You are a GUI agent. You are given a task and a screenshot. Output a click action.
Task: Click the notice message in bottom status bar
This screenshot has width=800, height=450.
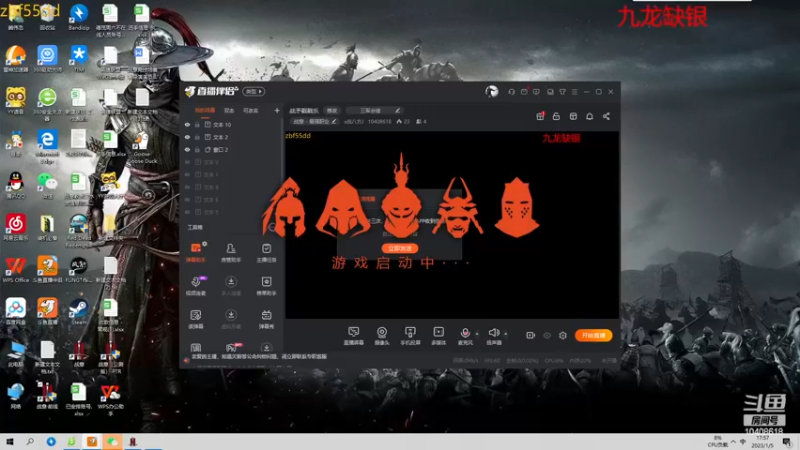pyautogui.click(x=259, y=357)
